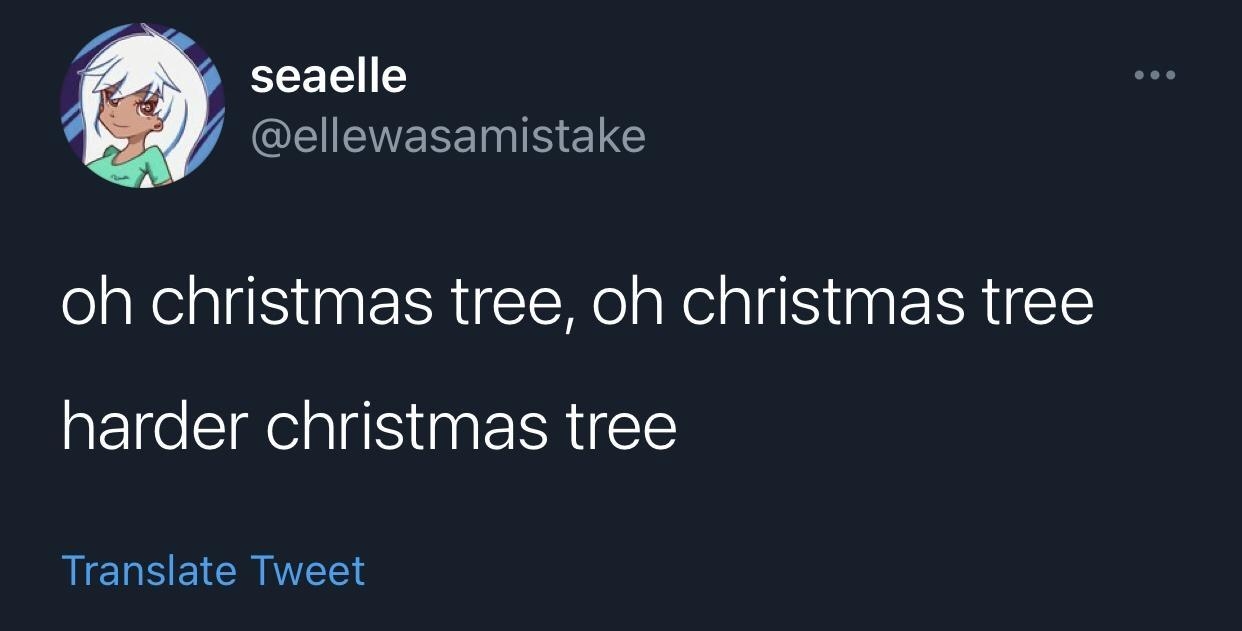The height and width of the screenshot is (631, 1242).
Task: Click seaelle to view their profile
Action: tap(328, 75)
